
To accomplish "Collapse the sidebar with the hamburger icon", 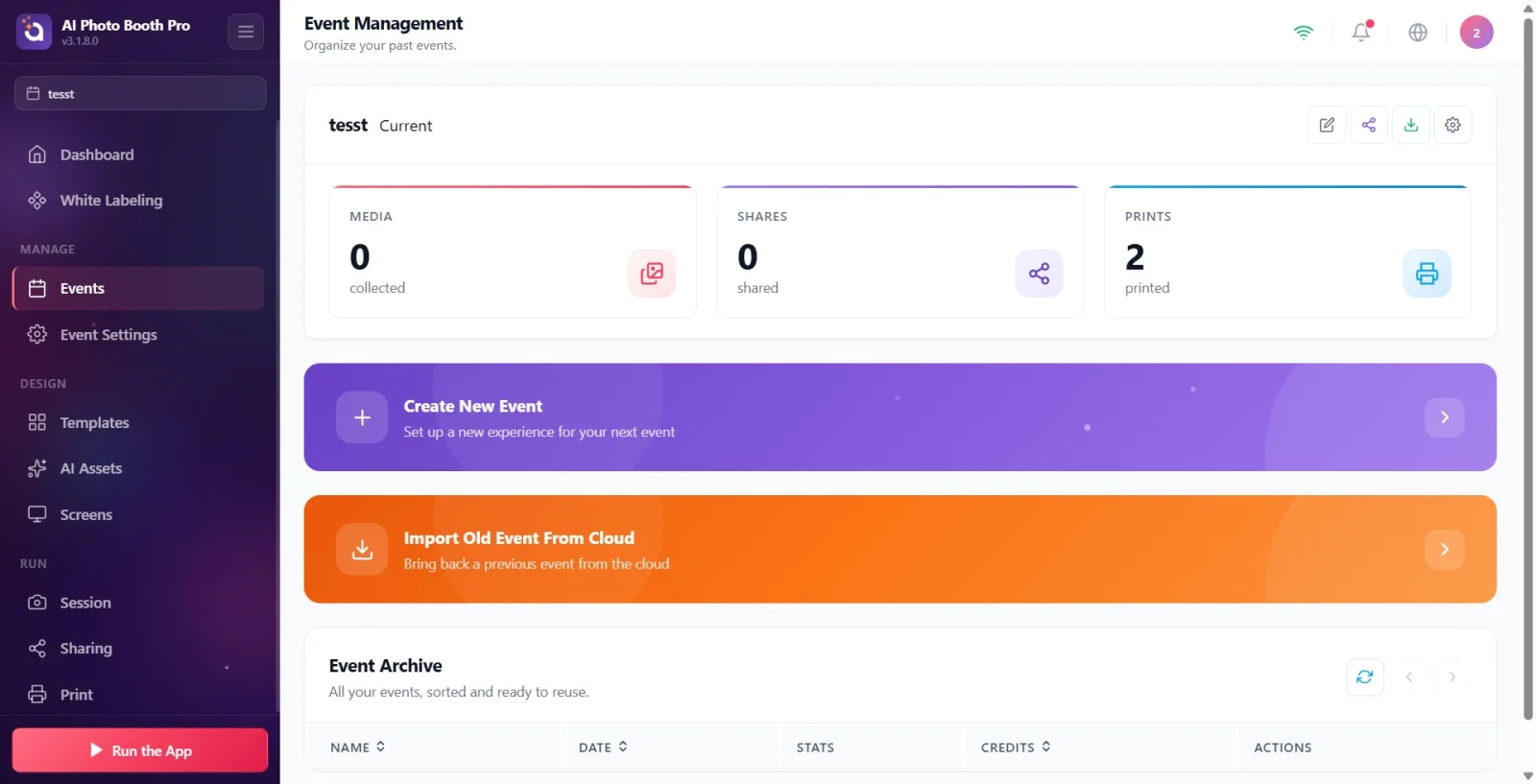I will point(246,32).
